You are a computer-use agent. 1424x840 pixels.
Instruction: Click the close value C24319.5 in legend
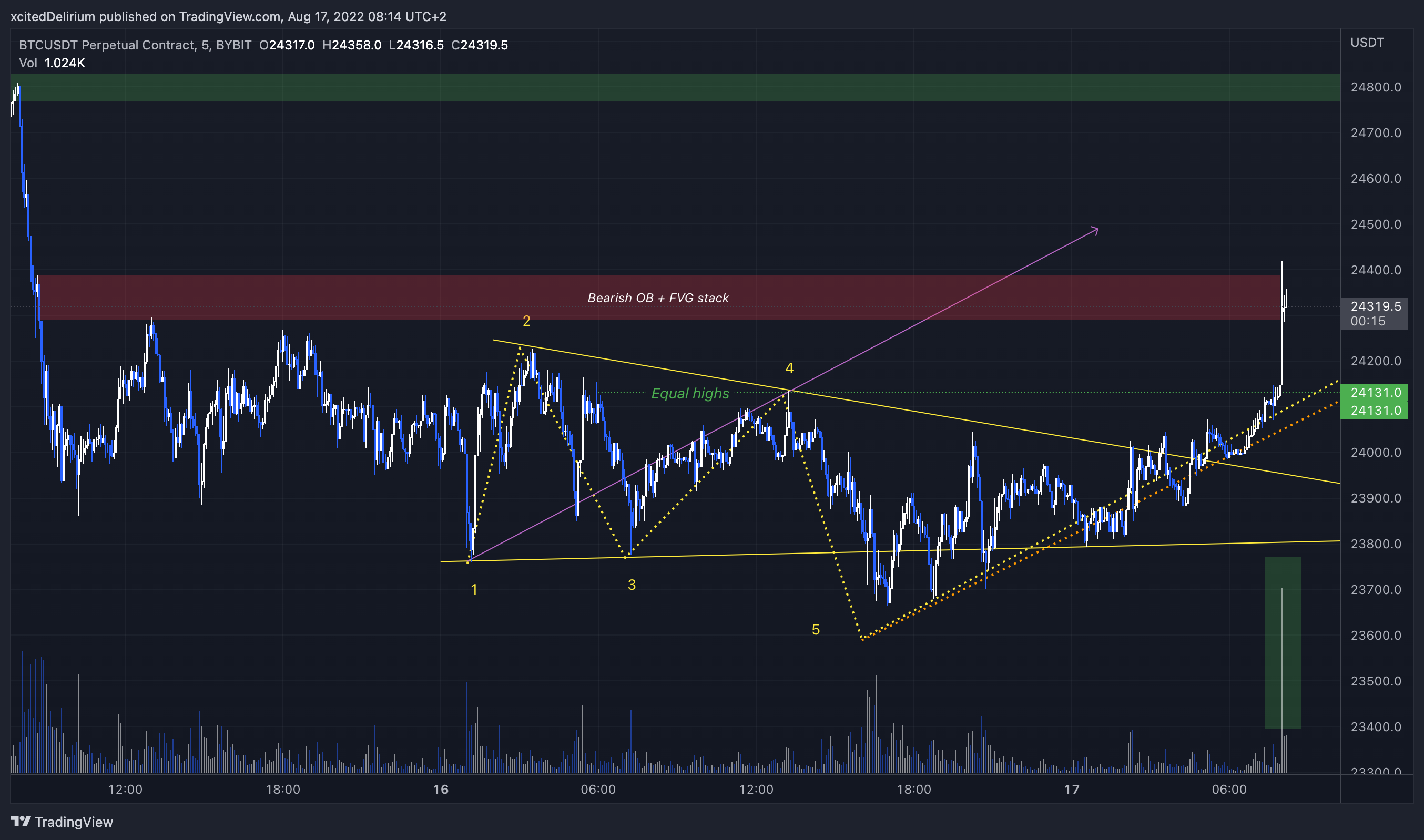480,45
